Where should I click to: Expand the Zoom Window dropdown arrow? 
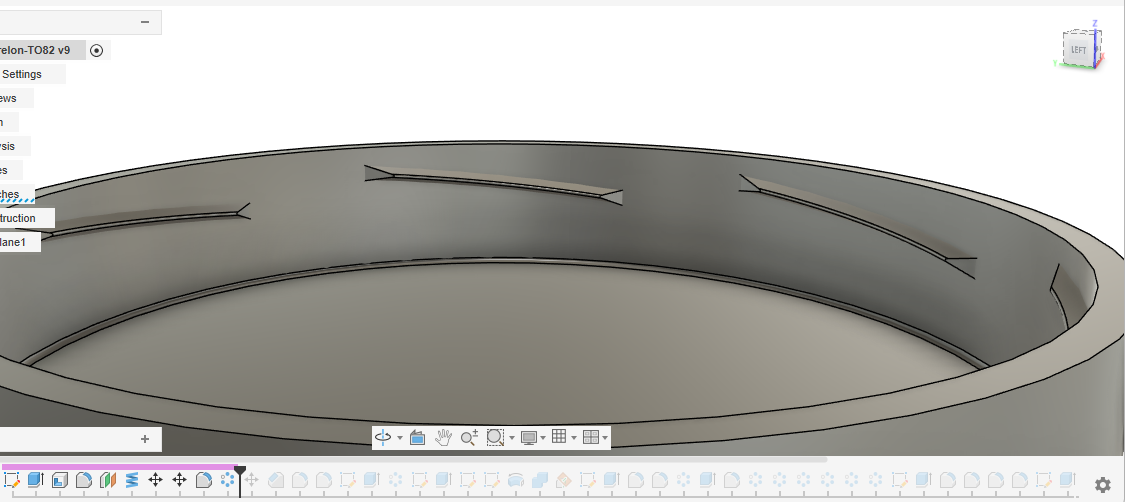pyautogui.click(x=511, y=438)
